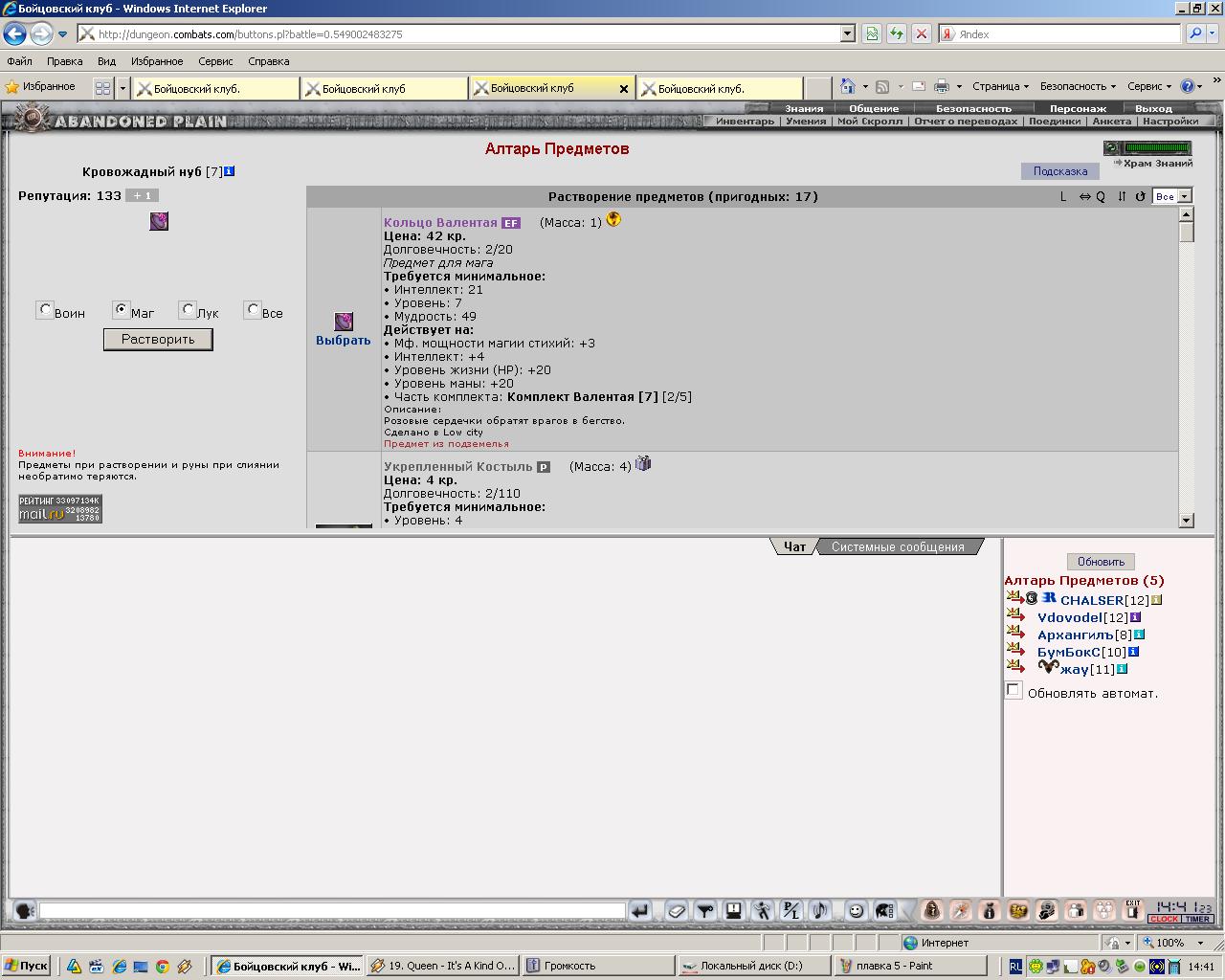The height and width of the screenshot is (980, 1225).
Task: Click the hooded figure icon in bottom toolbar
Action: tap(932, 910)
